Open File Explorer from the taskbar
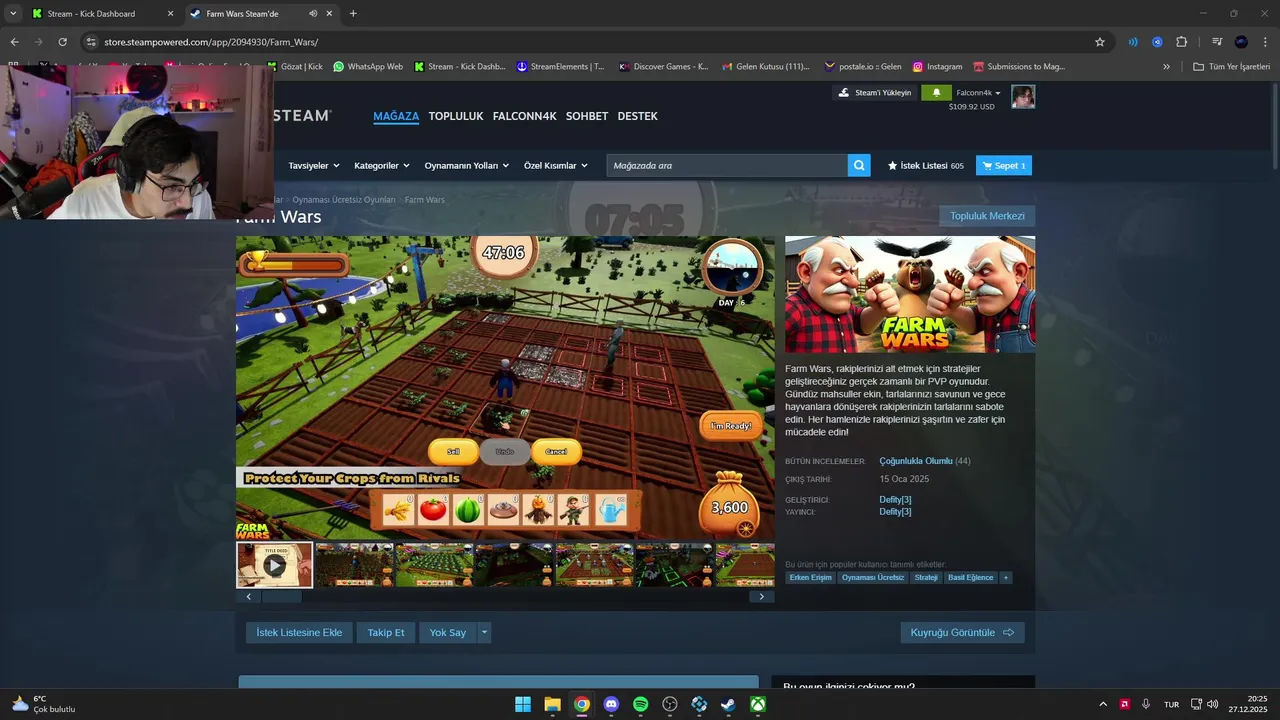 coord(552,704)
